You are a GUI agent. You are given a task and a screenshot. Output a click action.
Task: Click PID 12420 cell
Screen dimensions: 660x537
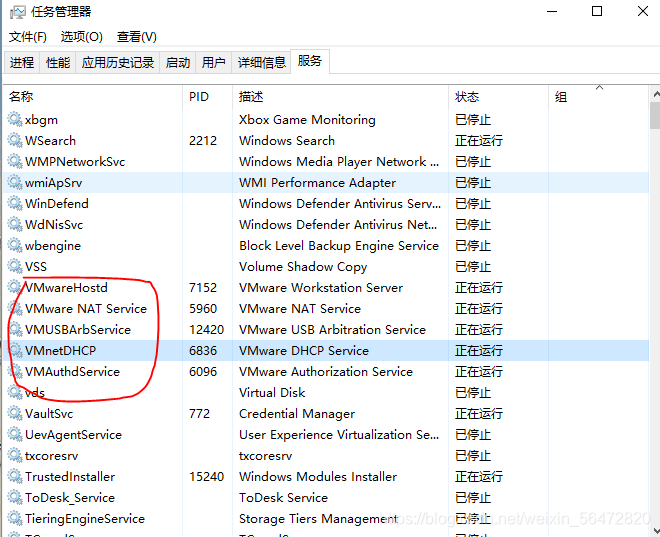tap(206, 330)
